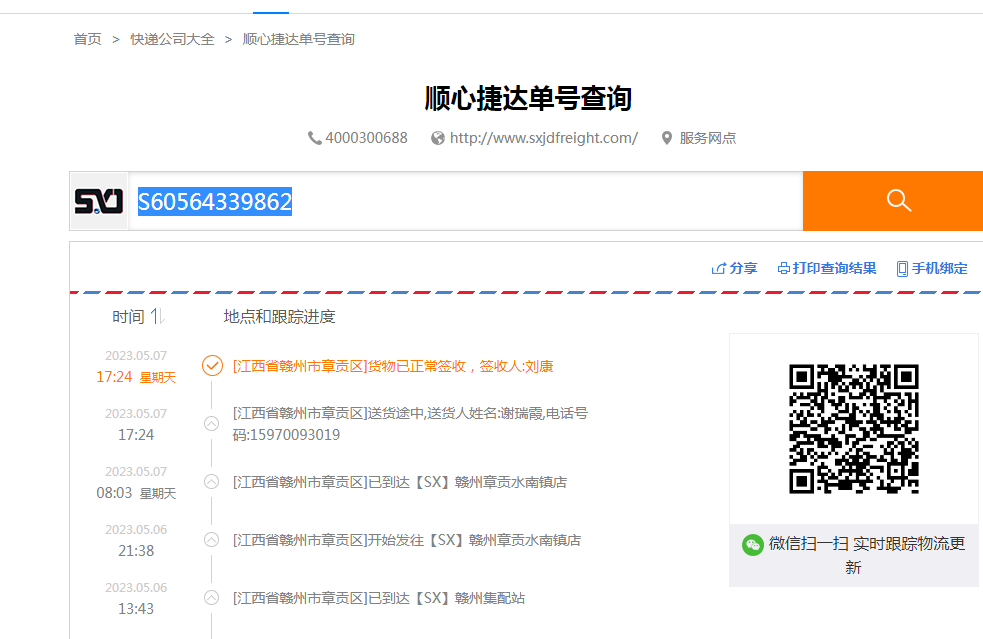
Task: Click the 货物已正常签收 tracking entry
Action: [x=393, y=366]
